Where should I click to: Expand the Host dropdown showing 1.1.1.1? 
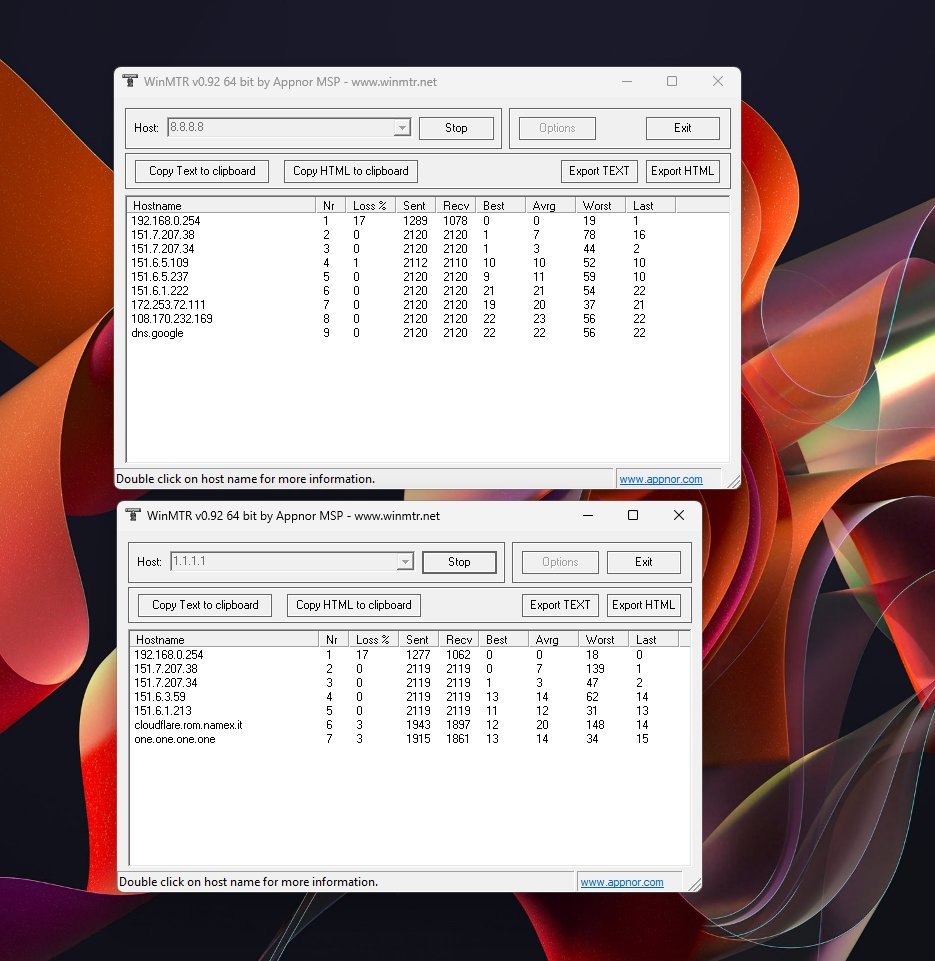405,562
